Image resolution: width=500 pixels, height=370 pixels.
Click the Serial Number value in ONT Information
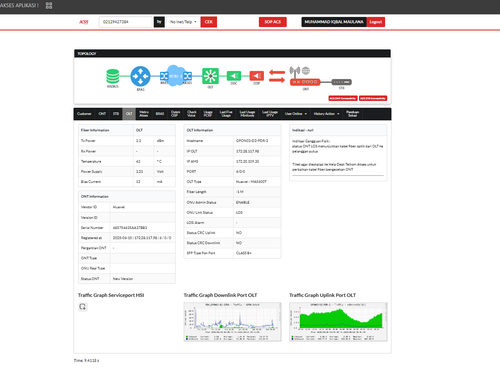pos(130,228)
